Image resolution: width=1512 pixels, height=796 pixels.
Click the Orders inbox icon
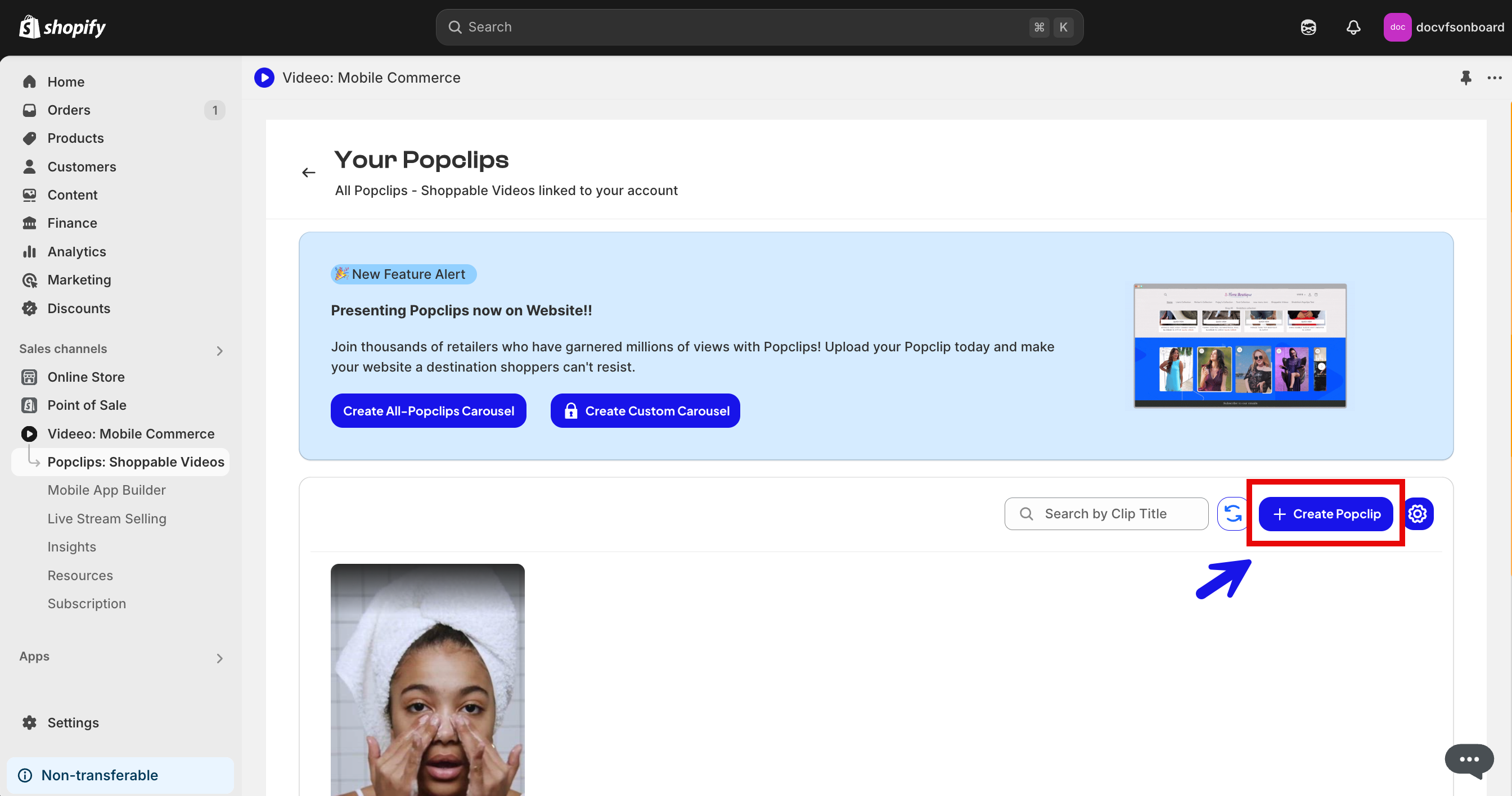[29, 110]
